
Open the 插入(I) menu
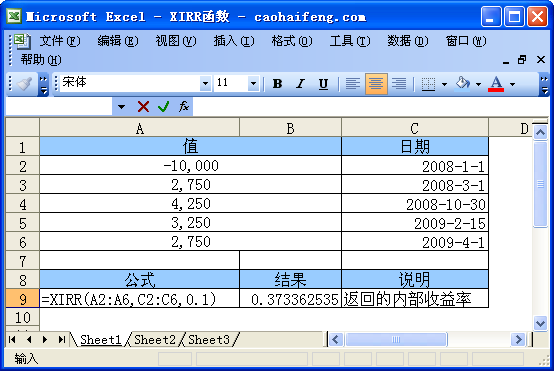(x=234, y=41)
